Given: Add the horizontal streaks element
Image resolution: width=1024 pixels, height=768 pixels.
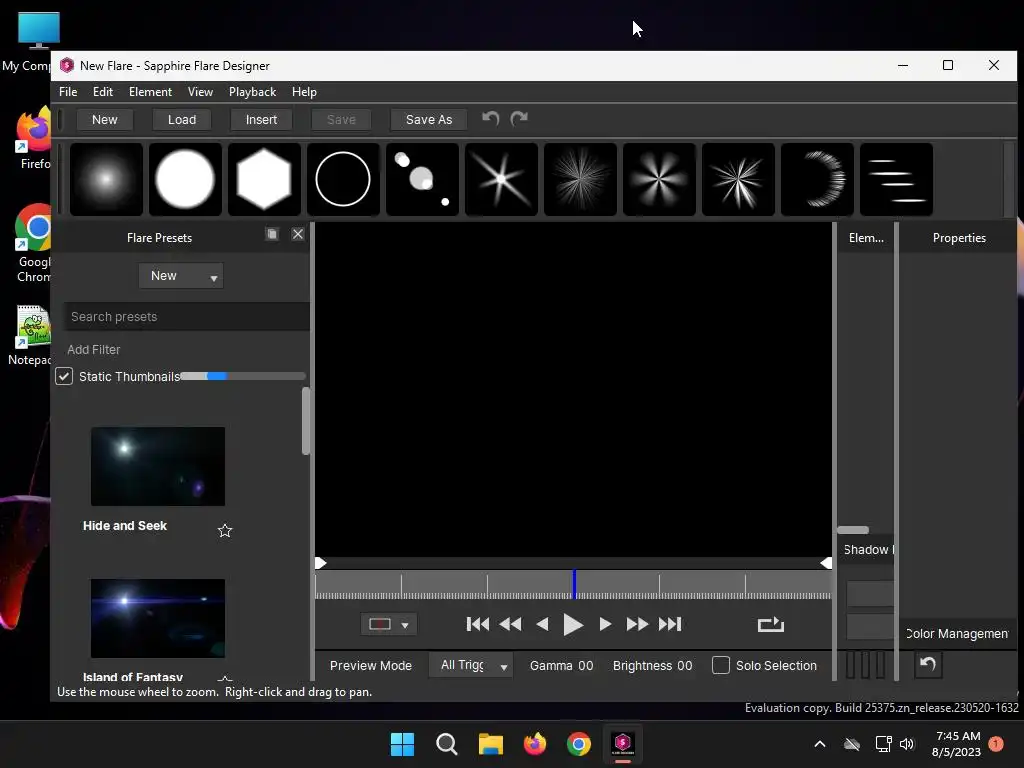Looking at the screenshot, I should [x=897, y=179].
